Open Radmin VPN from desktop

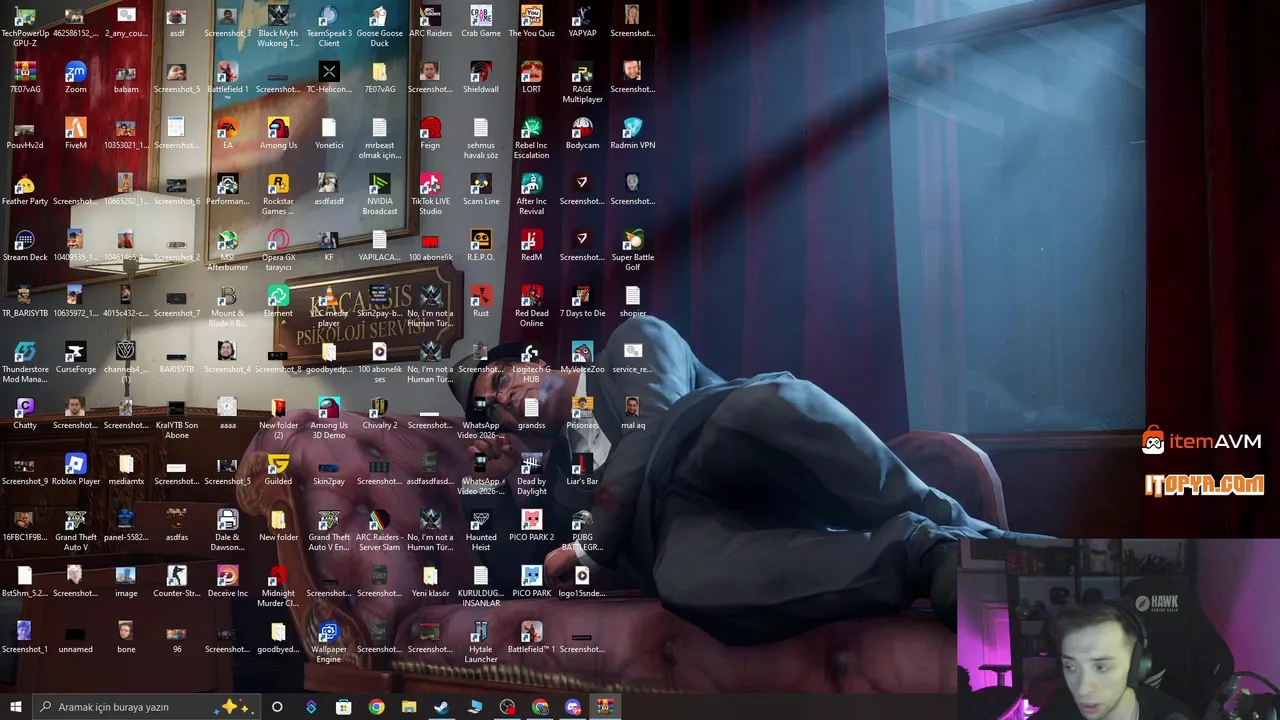(633, 133)
